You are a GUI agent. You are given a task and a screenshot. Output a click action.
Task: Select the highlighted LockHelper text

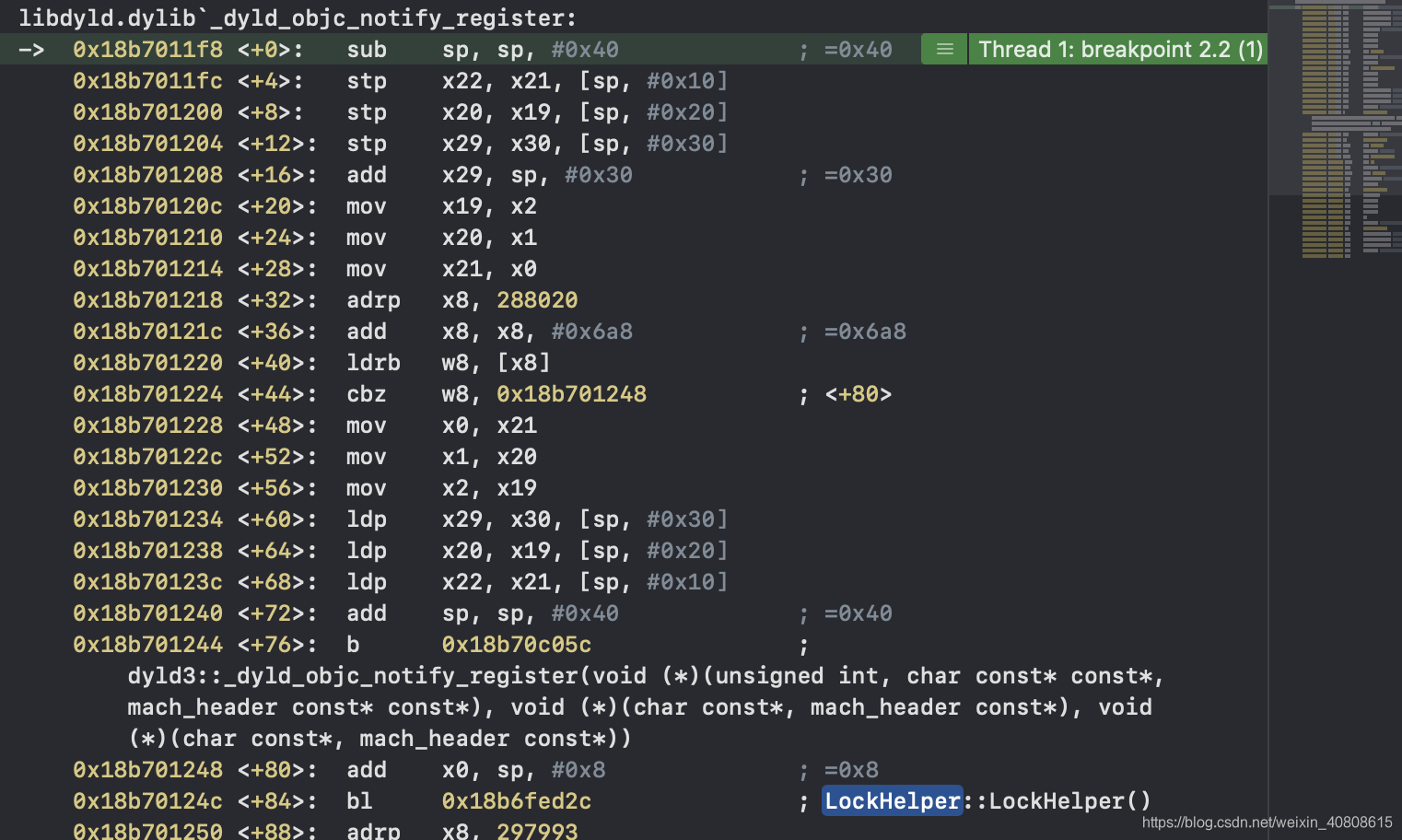coord(892,801)
